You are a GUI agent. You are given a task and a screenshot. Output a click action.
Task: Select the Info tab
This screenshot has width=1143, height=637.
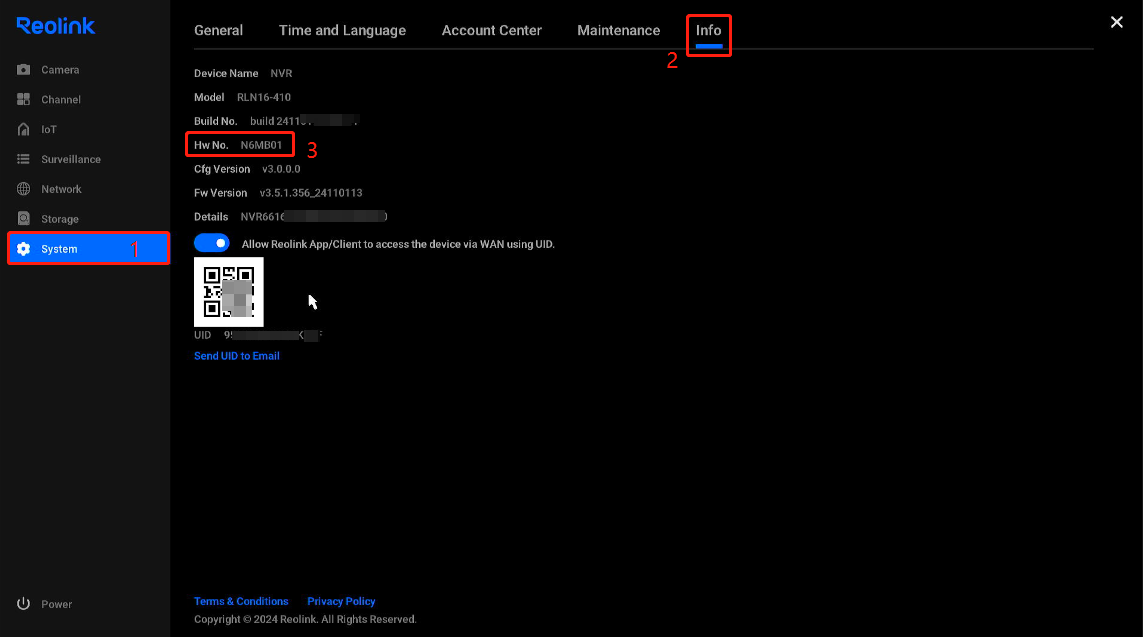tap(708, 30)
